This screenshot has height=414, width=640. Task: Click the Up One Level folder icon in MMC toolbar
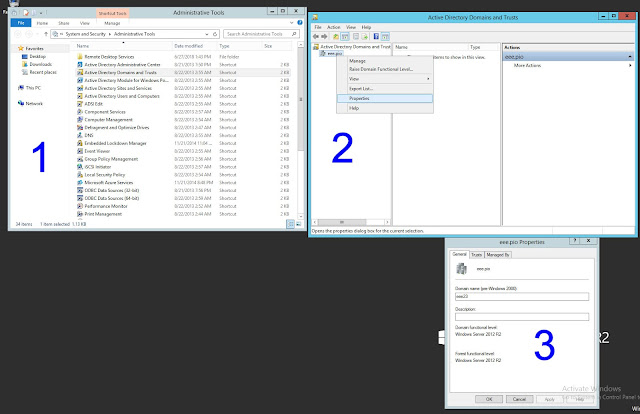[x=336, y=36]
